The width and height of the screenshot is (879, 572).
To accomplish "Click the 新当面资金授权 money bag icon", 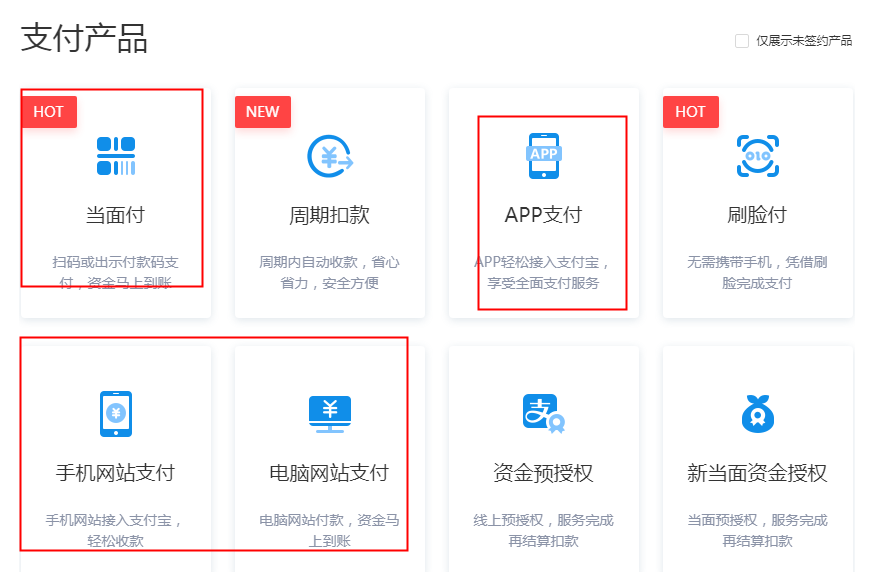I will 758,414.
